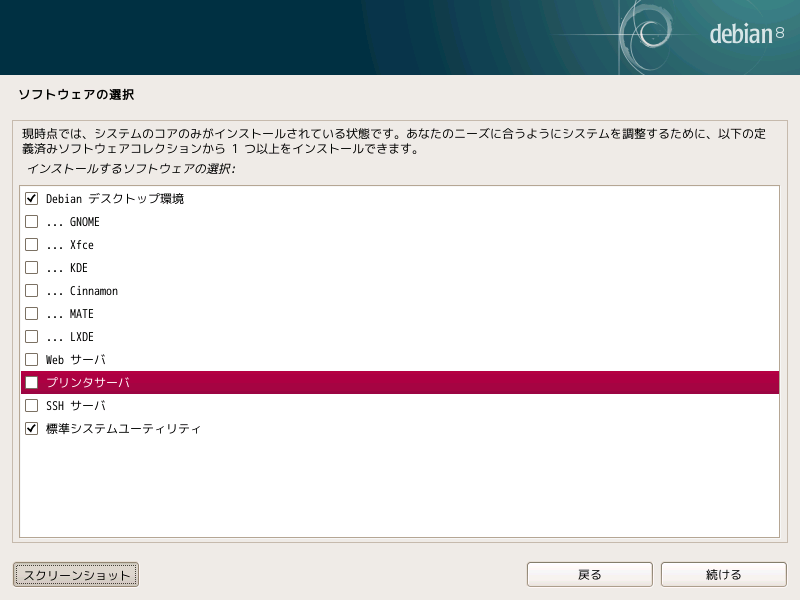800x600 pixels.
Task: Click the 戻る button to go back
Action: click(x=589, y=574)
